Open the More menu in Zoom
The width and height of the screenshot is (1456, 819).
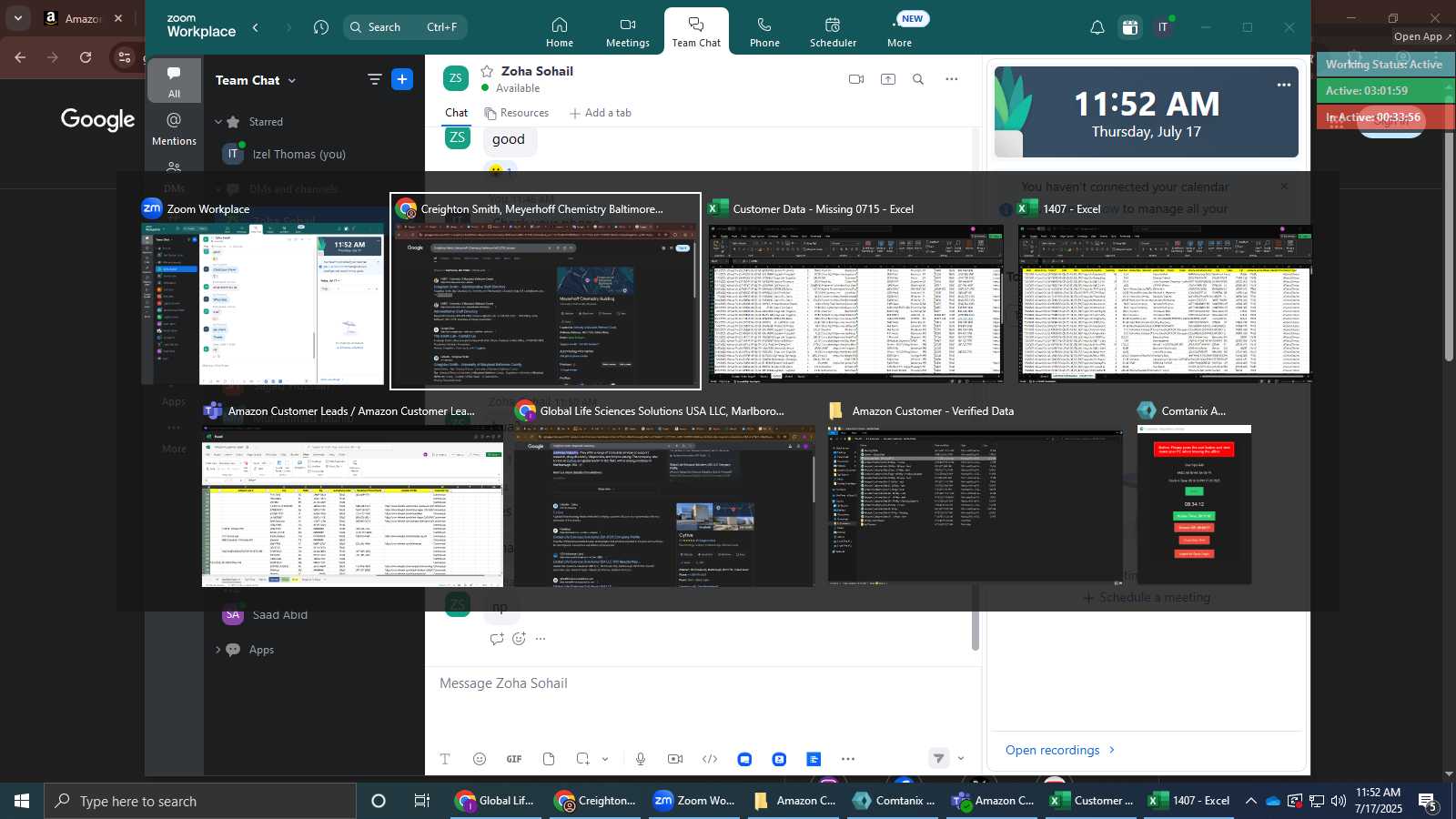(x=900, y=32)
